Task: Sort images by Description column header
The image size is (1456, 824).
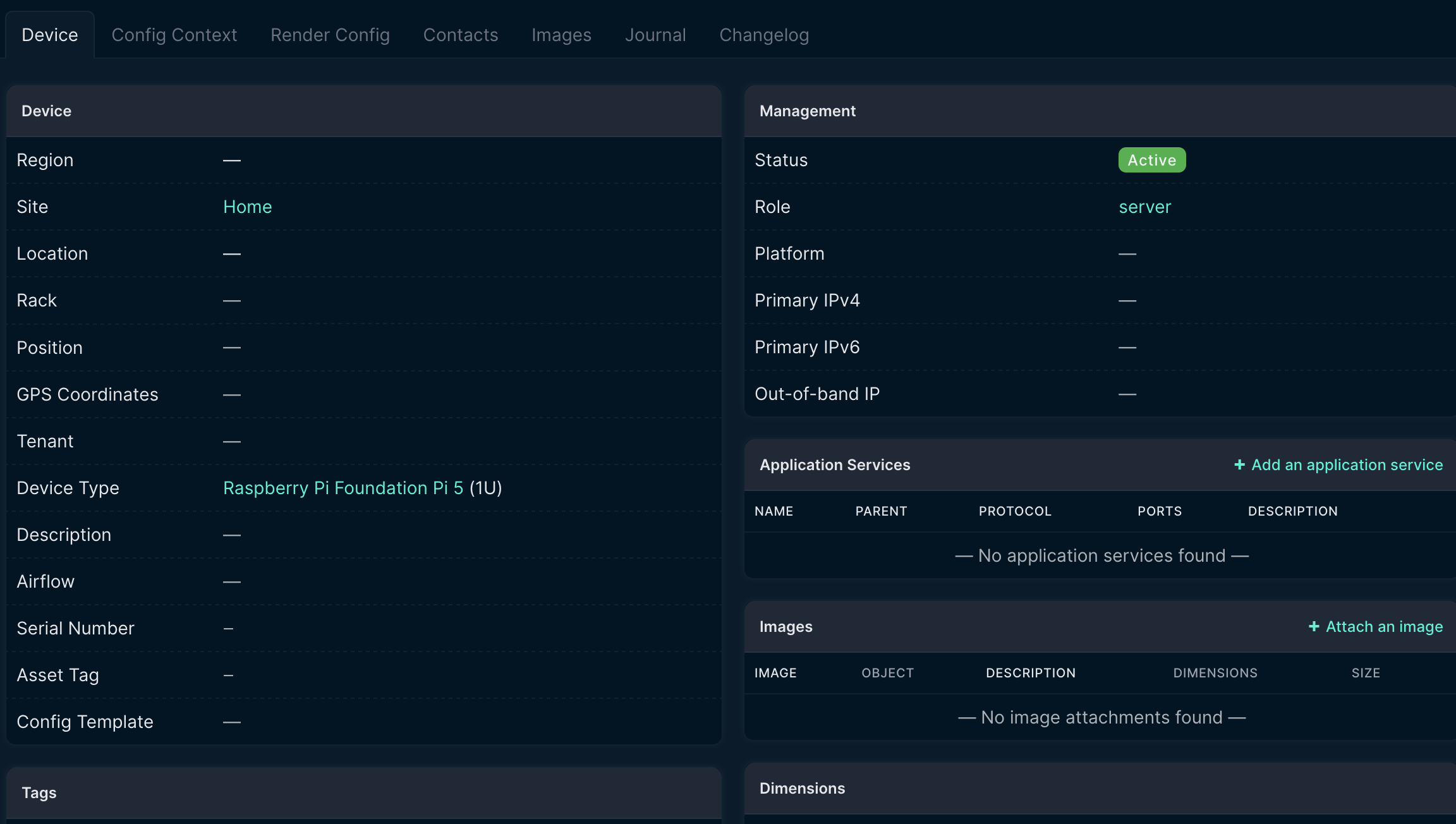Action: pos(1030,673)
